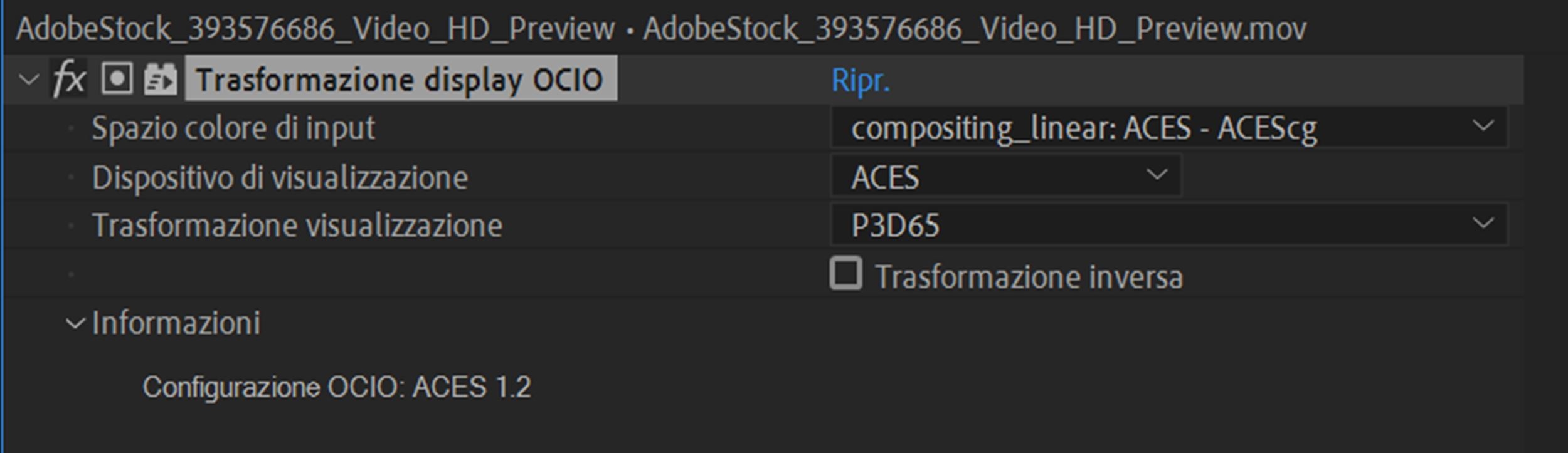Screen dimensions: 1568x453
Task: Enable the Trasformazione inversa checkbox
Action: [x=845, y=274]
